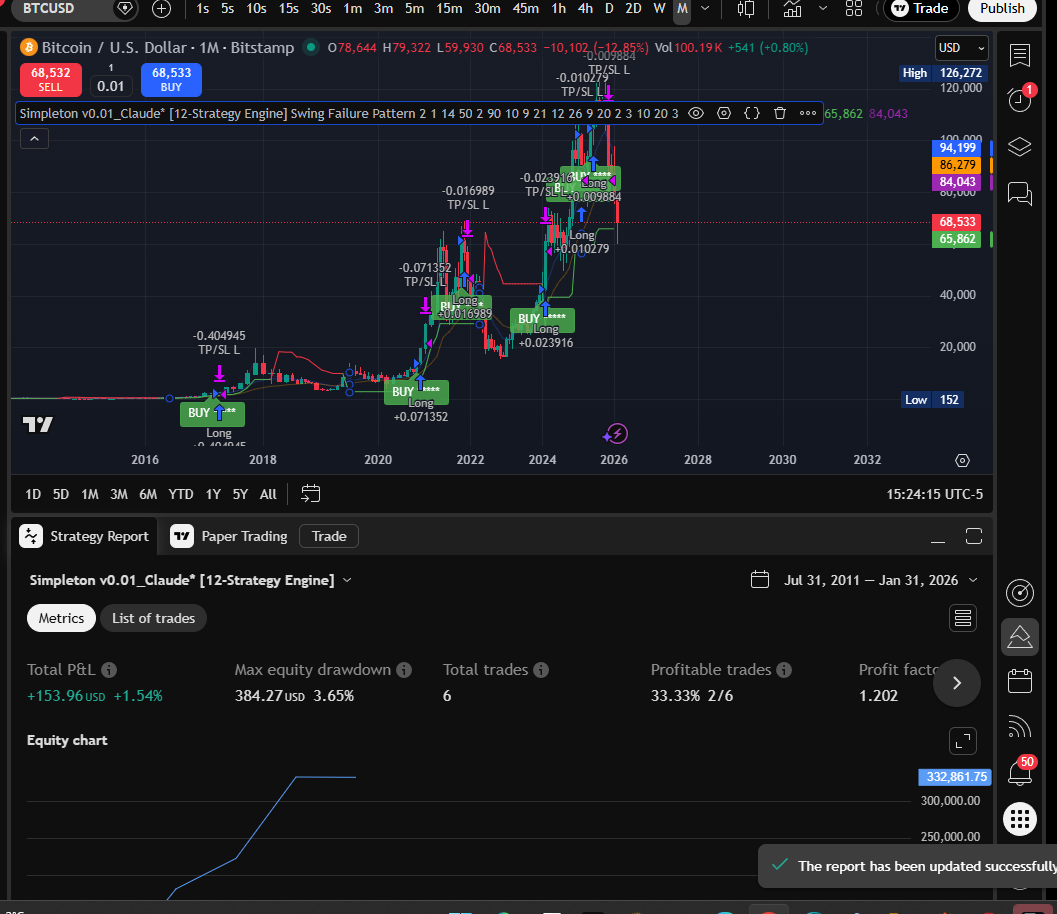
Task: Hide the Simpleton strategy with eye icon
Action: [x=696, y=113]
